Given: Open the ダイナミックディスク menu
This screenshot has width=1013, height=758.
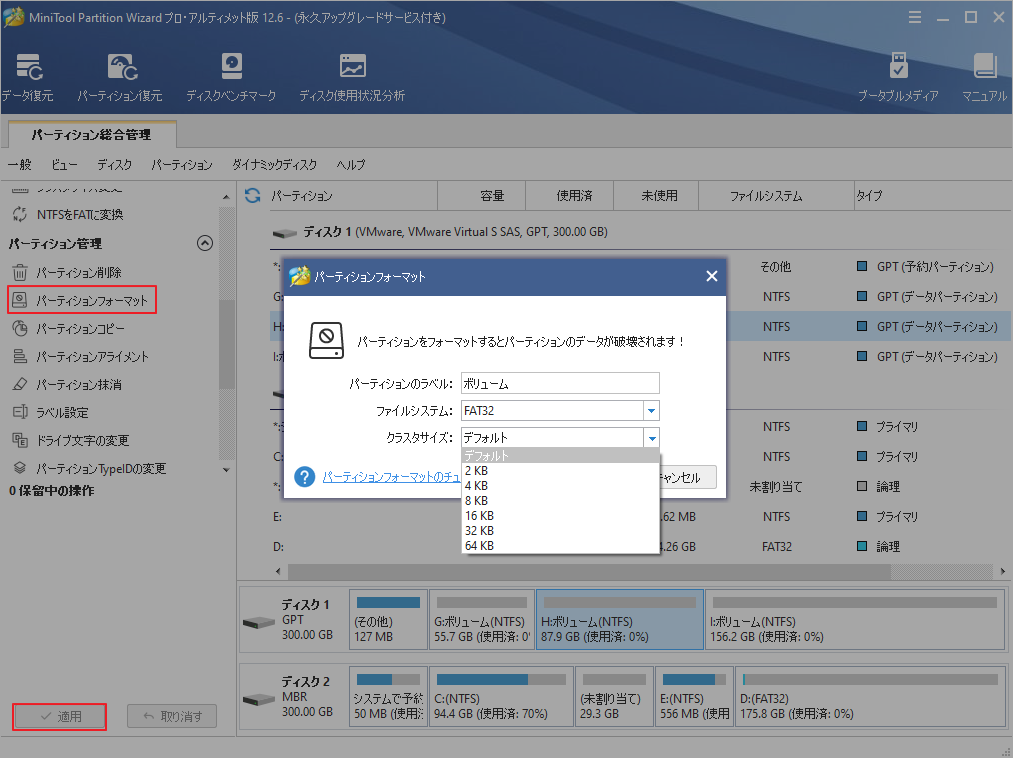Looking at the screenshot, I should click(x=274, y=165).
